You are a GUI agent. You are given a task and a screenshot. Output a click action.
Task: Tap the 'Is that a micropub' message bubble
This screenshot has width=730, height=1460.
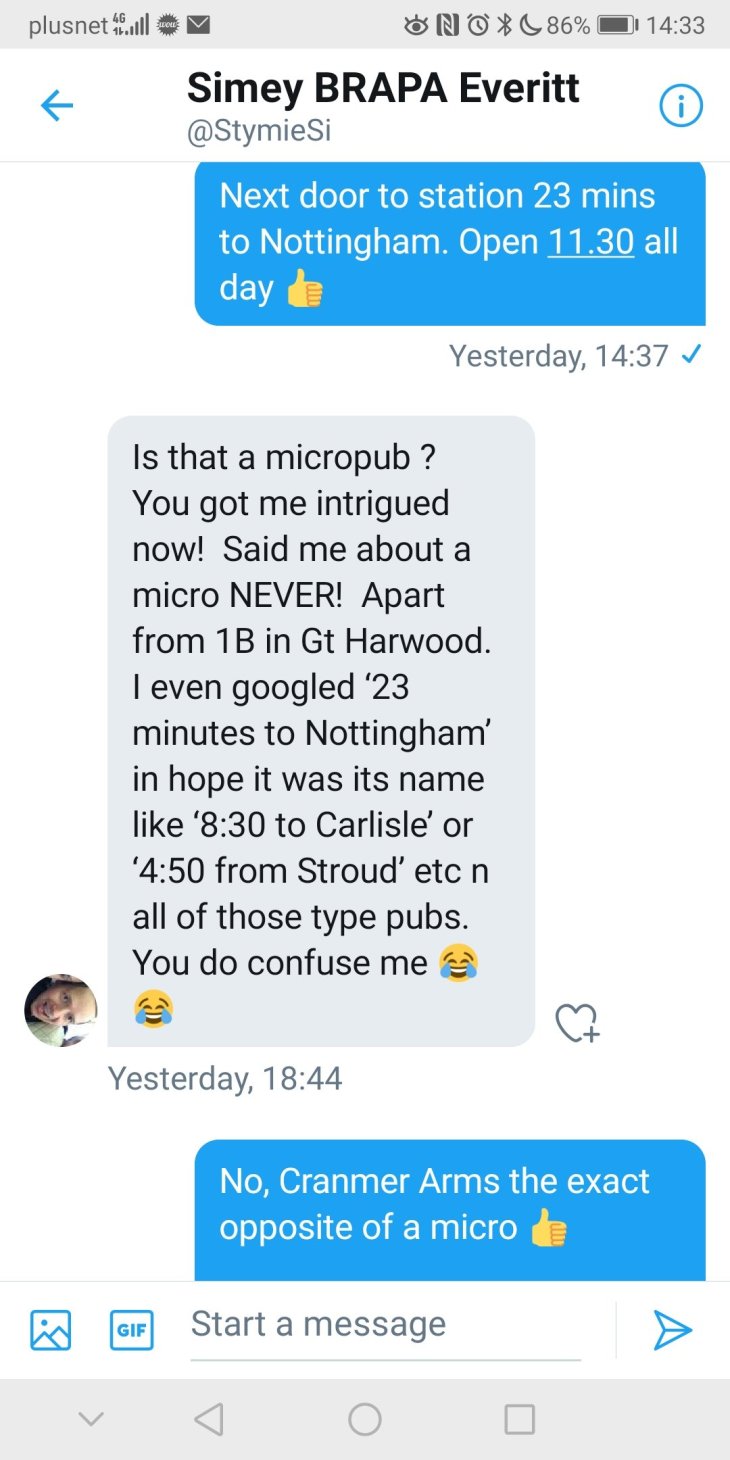coord(320,730)
